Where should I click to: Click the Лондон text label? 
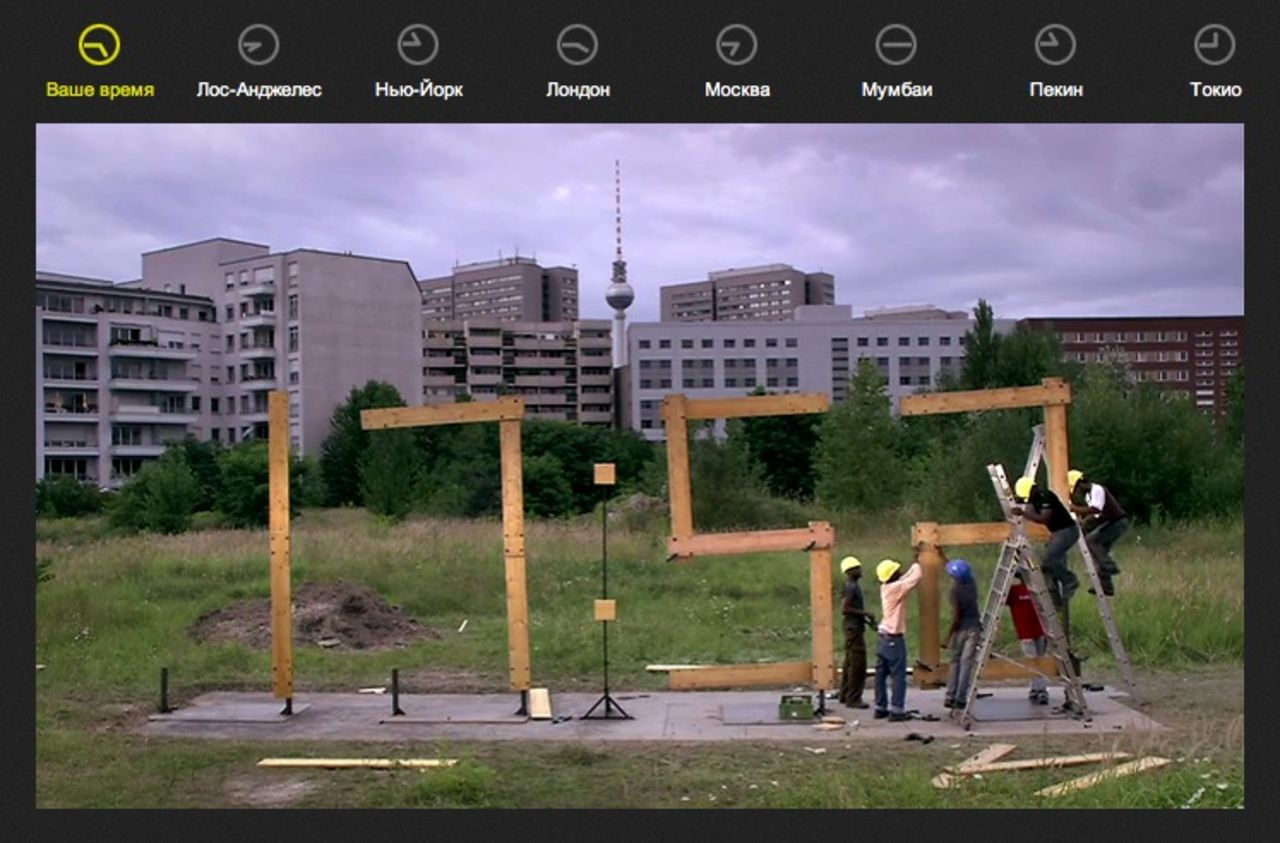point(578,90)
